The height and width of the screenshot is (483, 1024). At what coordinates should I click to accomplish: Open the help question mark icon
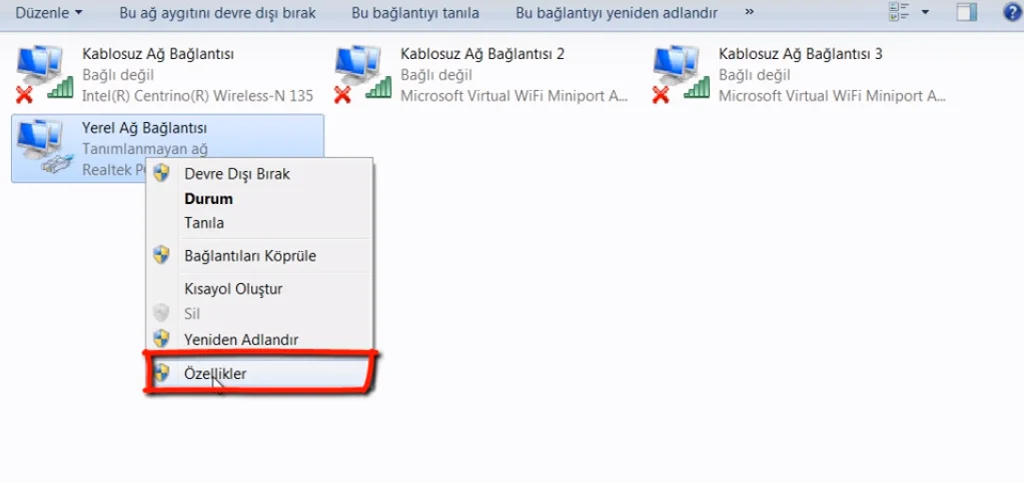coord(1012,12)
